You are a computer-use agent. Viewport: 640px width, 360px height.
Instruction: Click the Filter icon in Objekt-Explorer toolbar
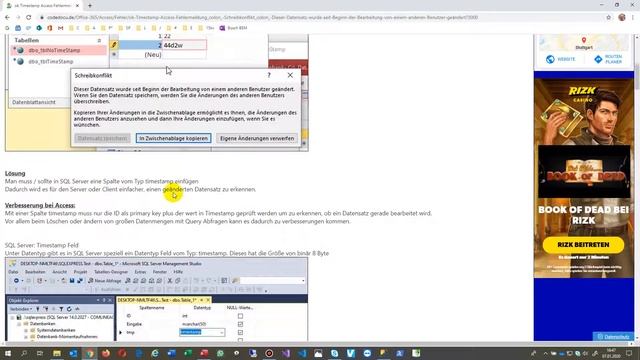pos(61,309)
